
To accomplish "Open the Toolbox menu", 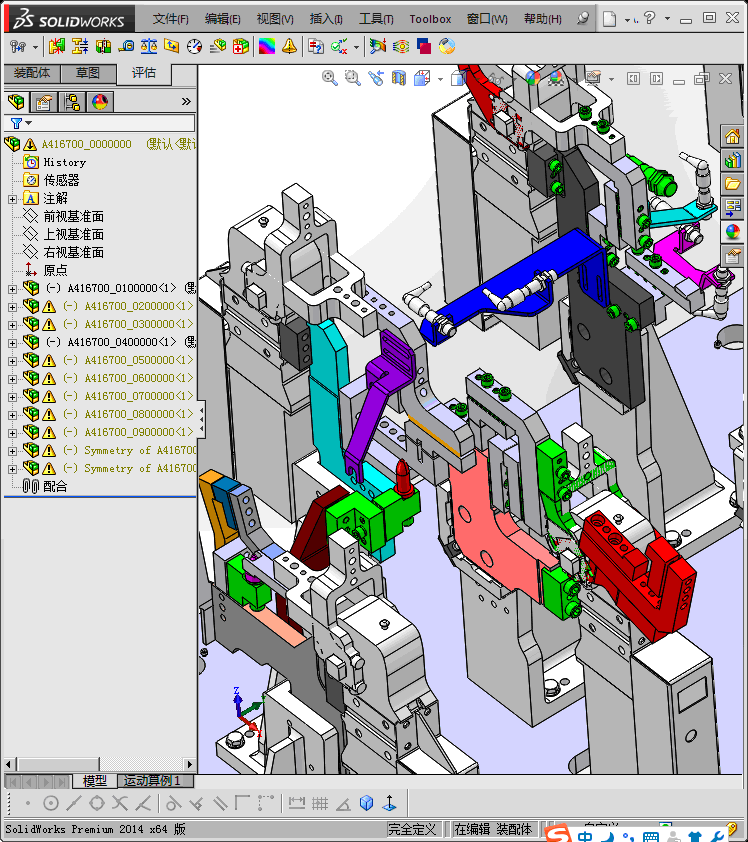I will coord(430,19).
